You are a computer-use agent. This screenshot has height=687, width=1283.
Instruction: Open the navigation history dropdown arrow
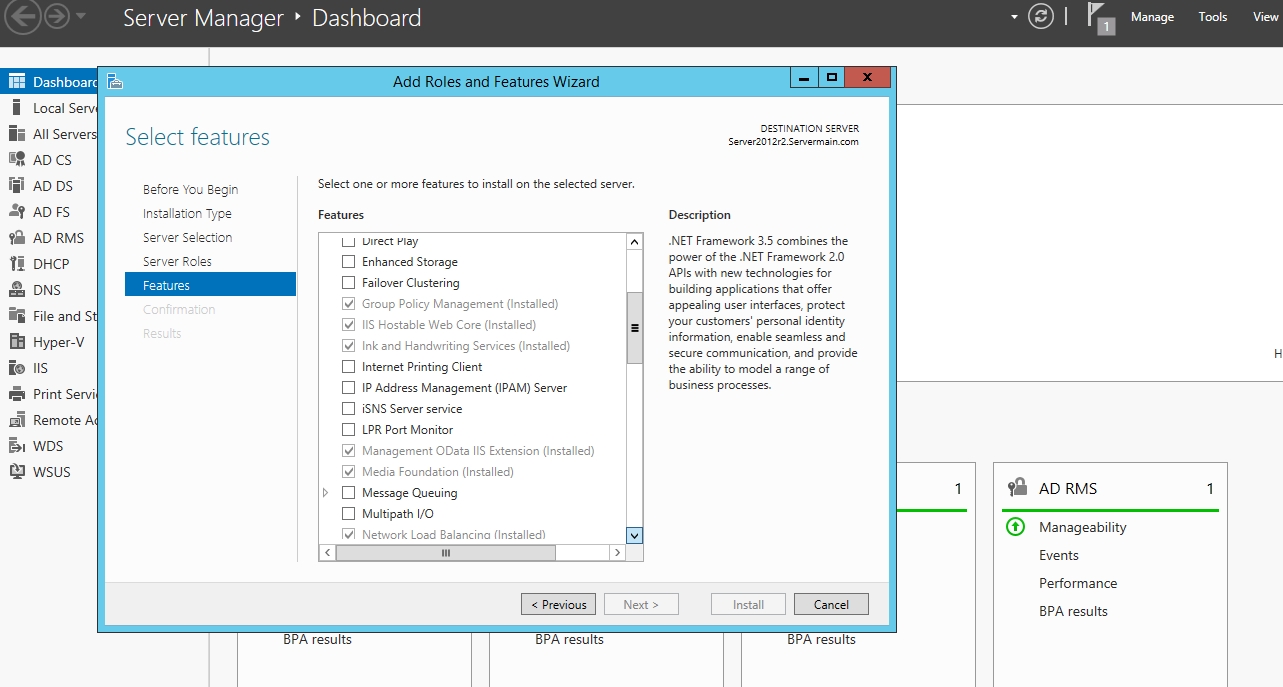tap(81, 17)
